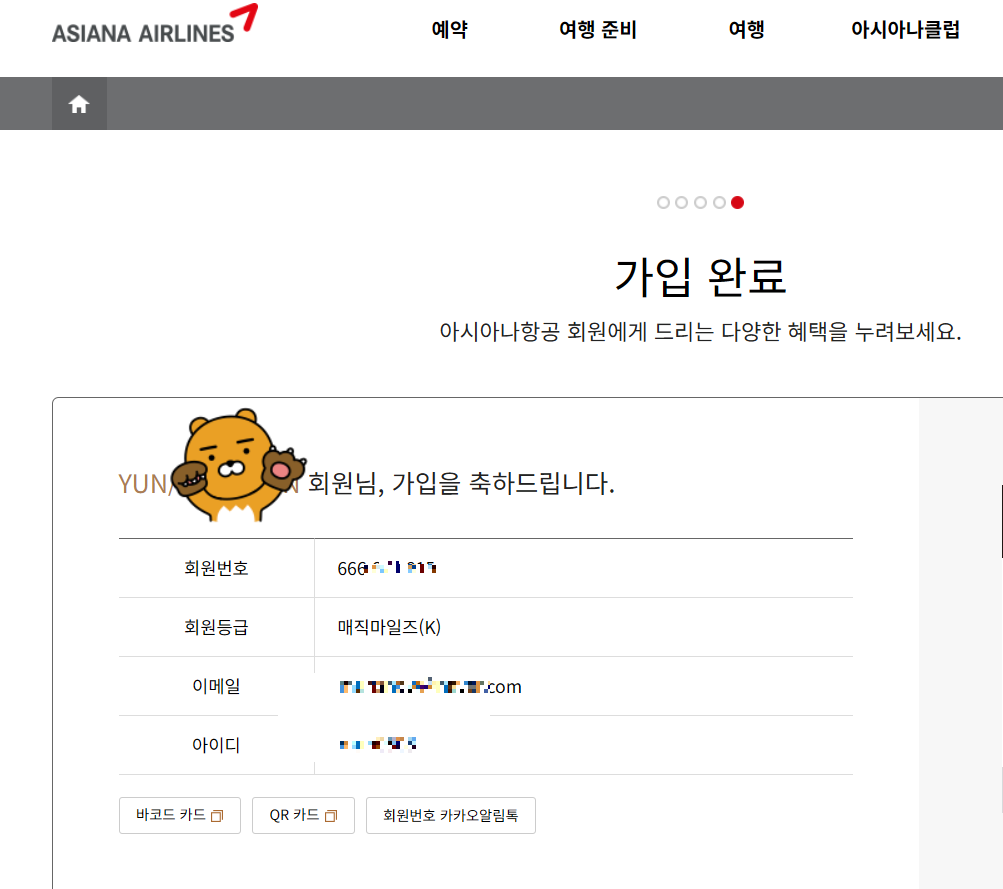The height and width of the screenshot is (889, 1003).
Task: Open the 여행 준비 menu
Action: 597,30
